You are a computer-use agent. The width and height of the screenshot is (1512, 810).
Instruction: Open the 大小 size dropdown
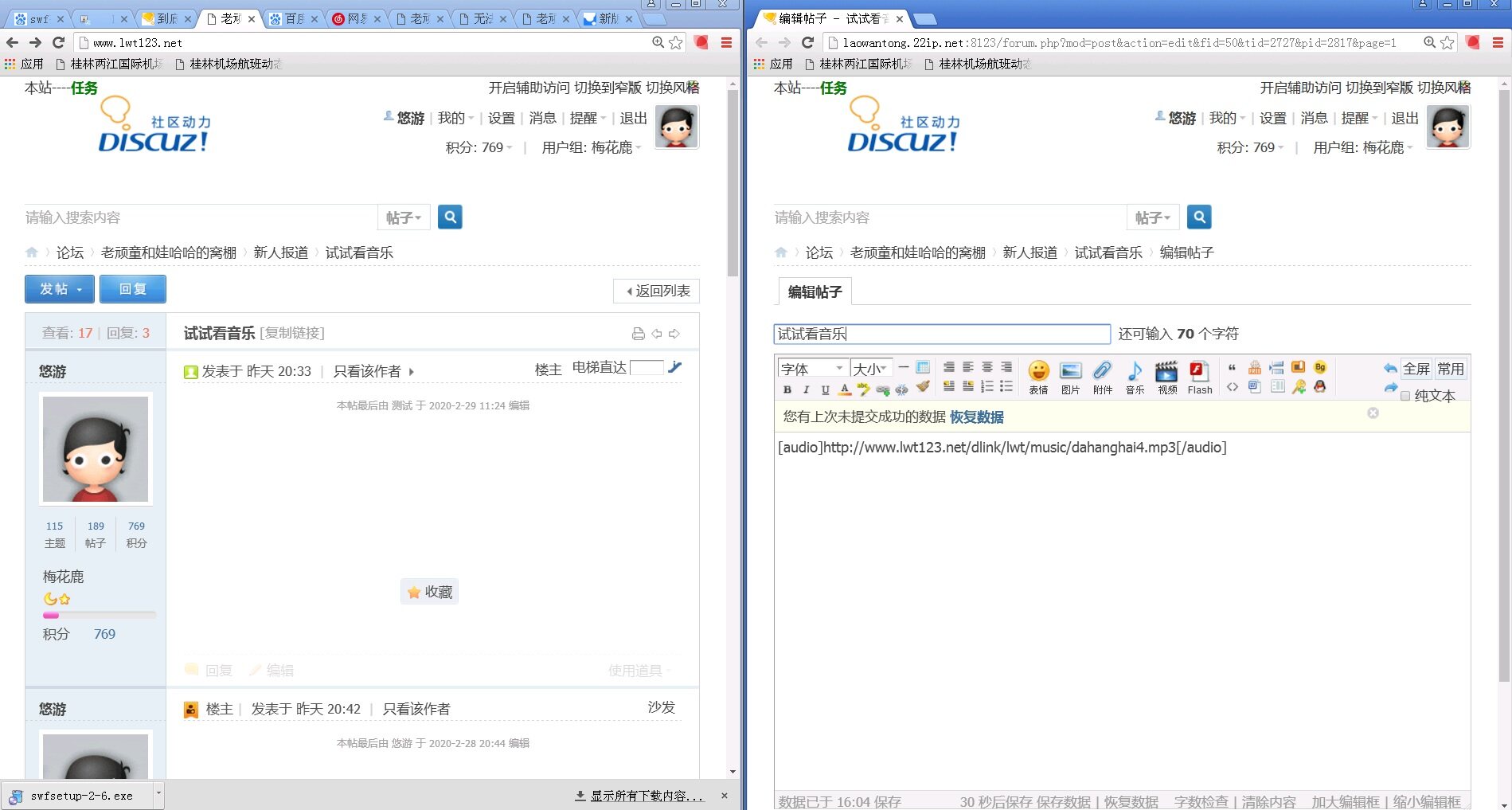tap(870, 369)
